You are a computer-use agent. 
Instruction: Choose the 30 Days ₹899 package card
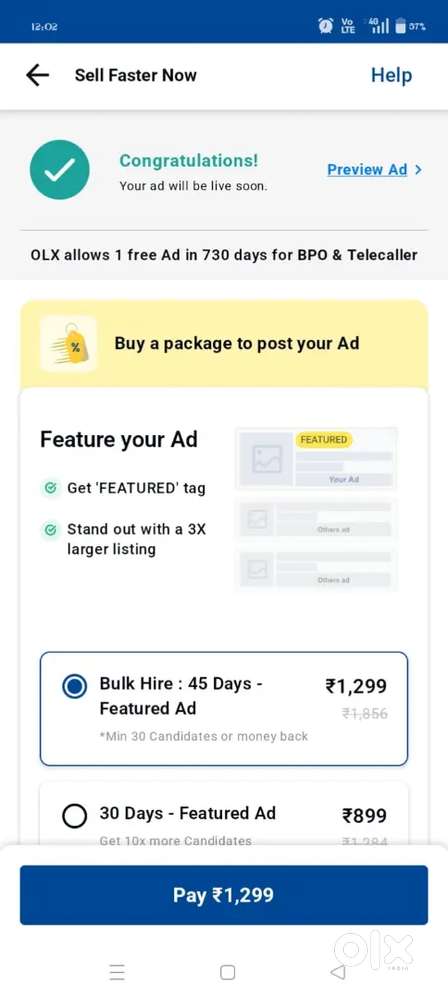224,814
